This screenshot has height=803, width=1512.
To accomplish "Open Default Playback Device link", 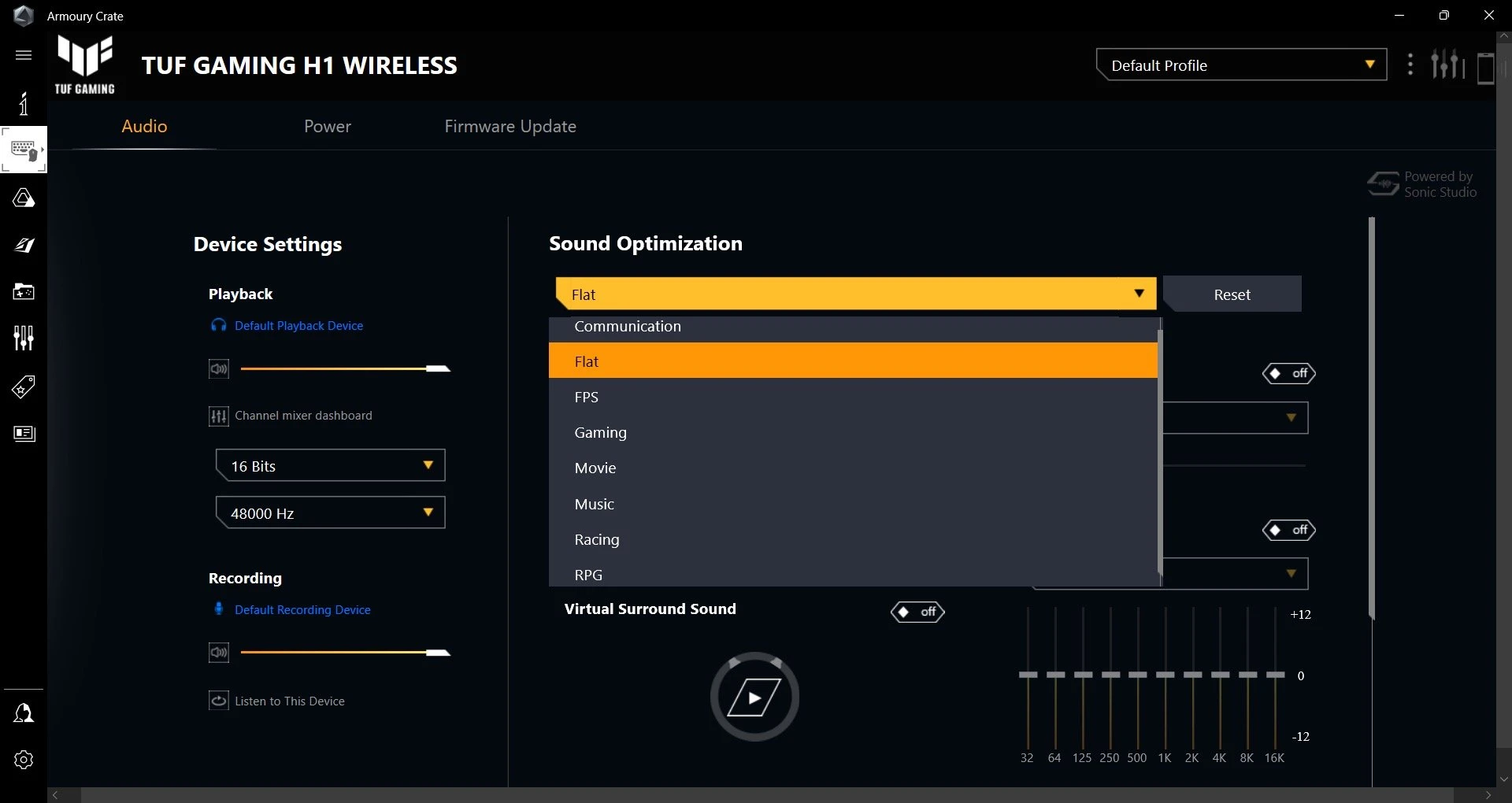I will tap(298, 325).
